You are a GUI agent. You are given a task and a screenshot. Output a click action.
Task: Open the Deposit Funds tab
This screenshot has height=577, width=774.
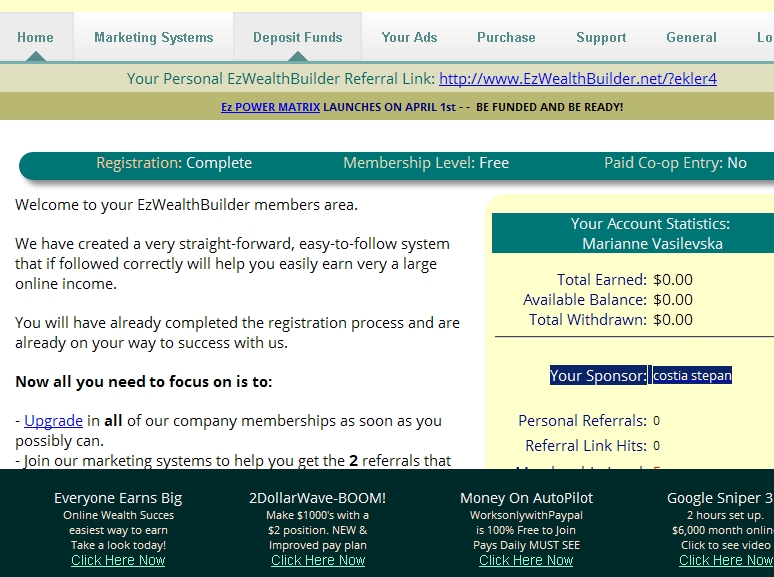click(x=298, y=38)
